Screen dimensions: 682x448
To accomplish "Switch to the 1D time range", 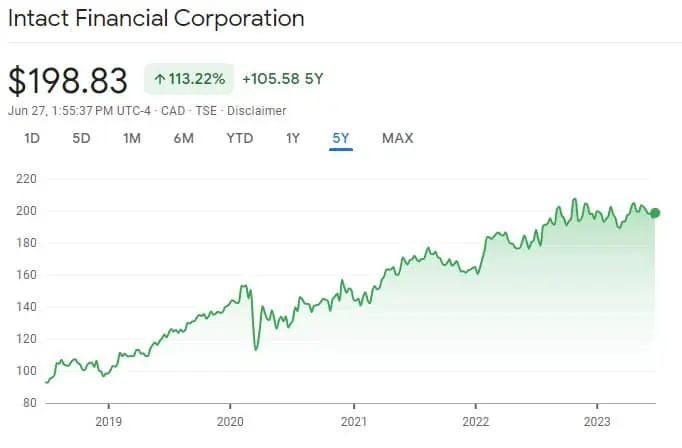I will [32, 138].
